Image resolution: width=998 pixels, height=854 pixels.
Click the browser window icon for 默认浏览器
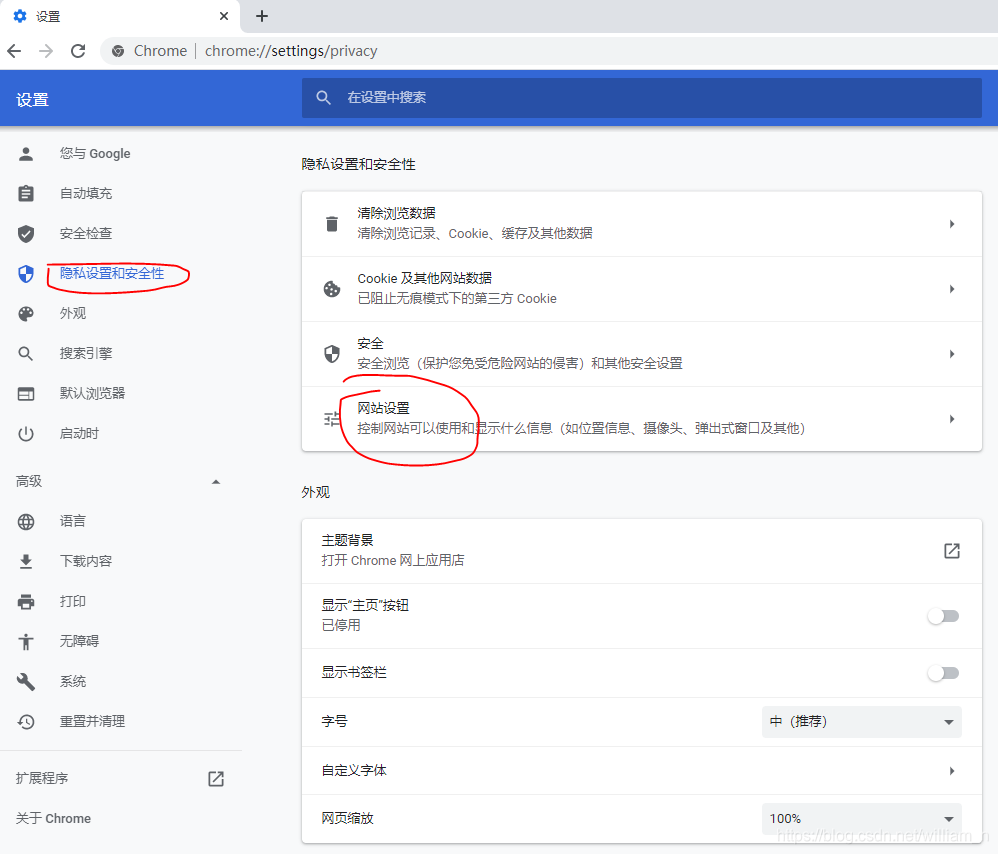26,394
